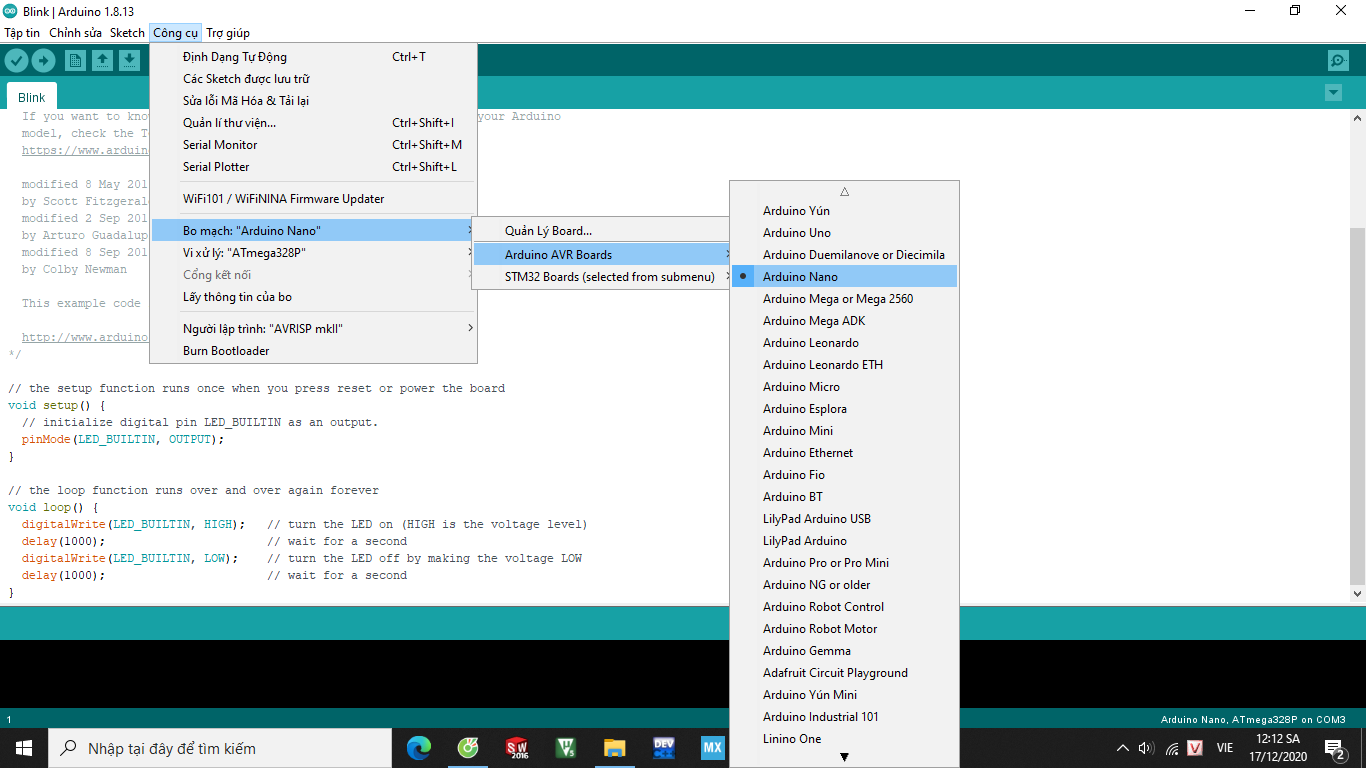Open the Sketch menu
Screen dimensions: 1366x768
127,33
